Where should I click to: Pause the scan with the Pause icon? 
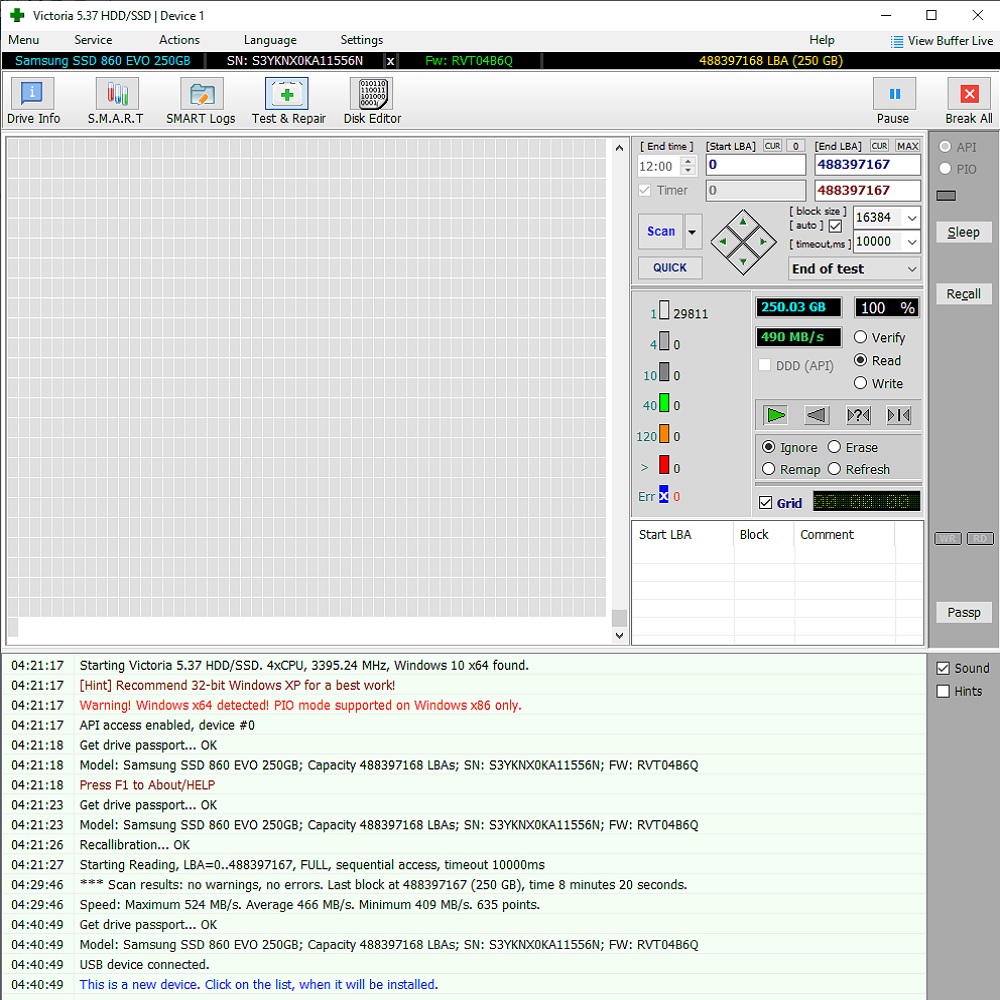pos(894,94)
